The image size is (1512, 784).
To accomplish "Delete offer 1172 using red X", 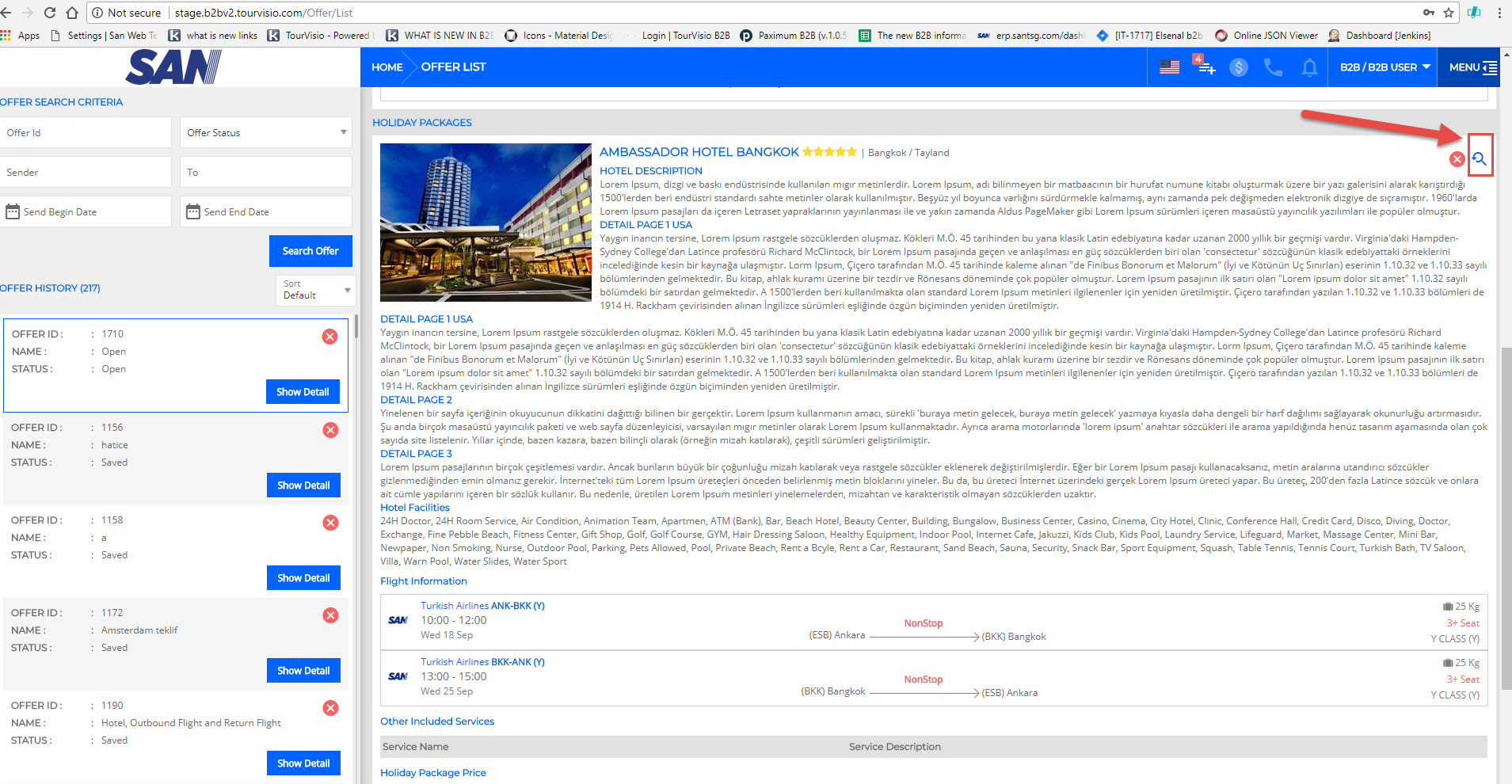I will (330, 615).
